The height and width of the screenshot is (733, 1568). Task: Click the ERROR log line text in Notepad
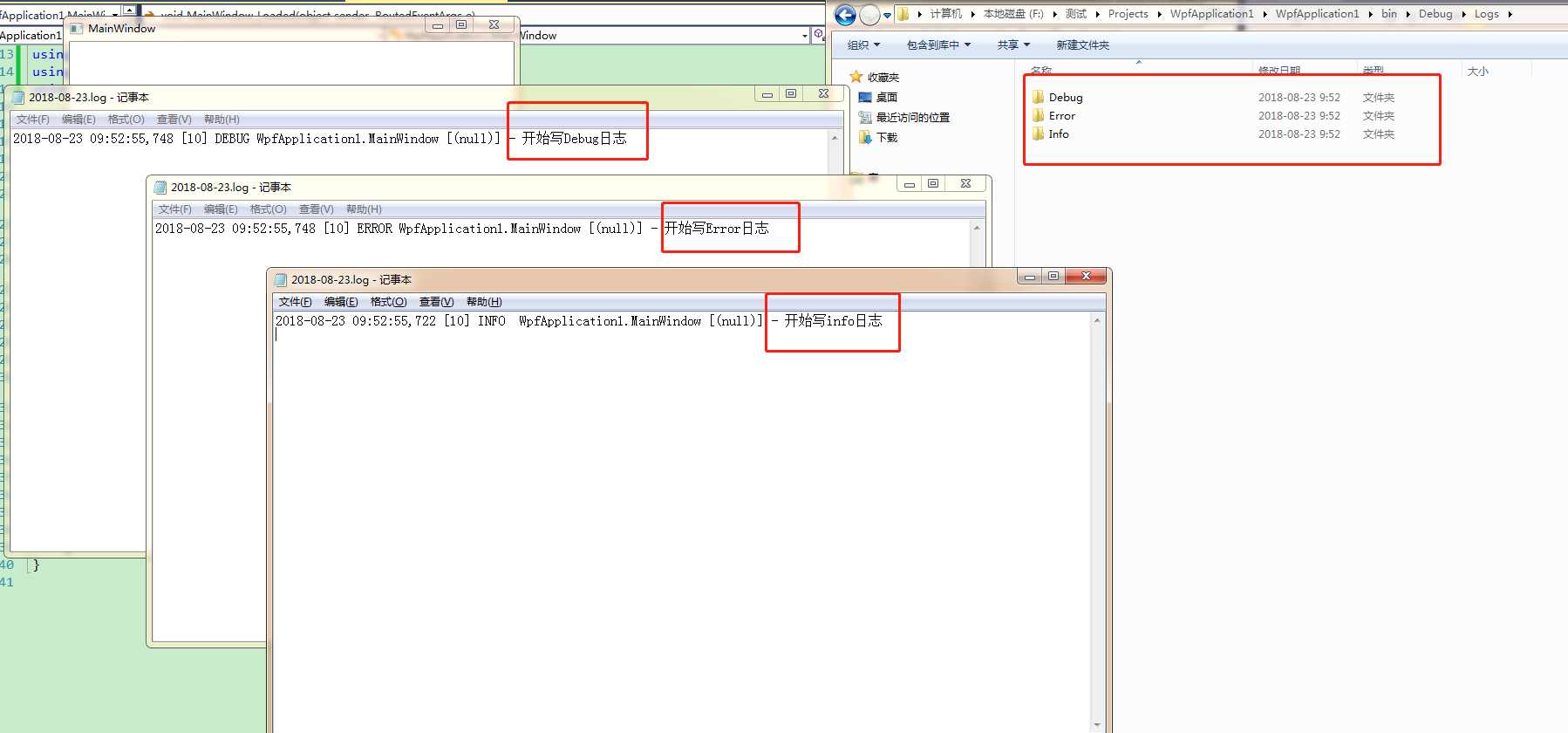[462, 229]
